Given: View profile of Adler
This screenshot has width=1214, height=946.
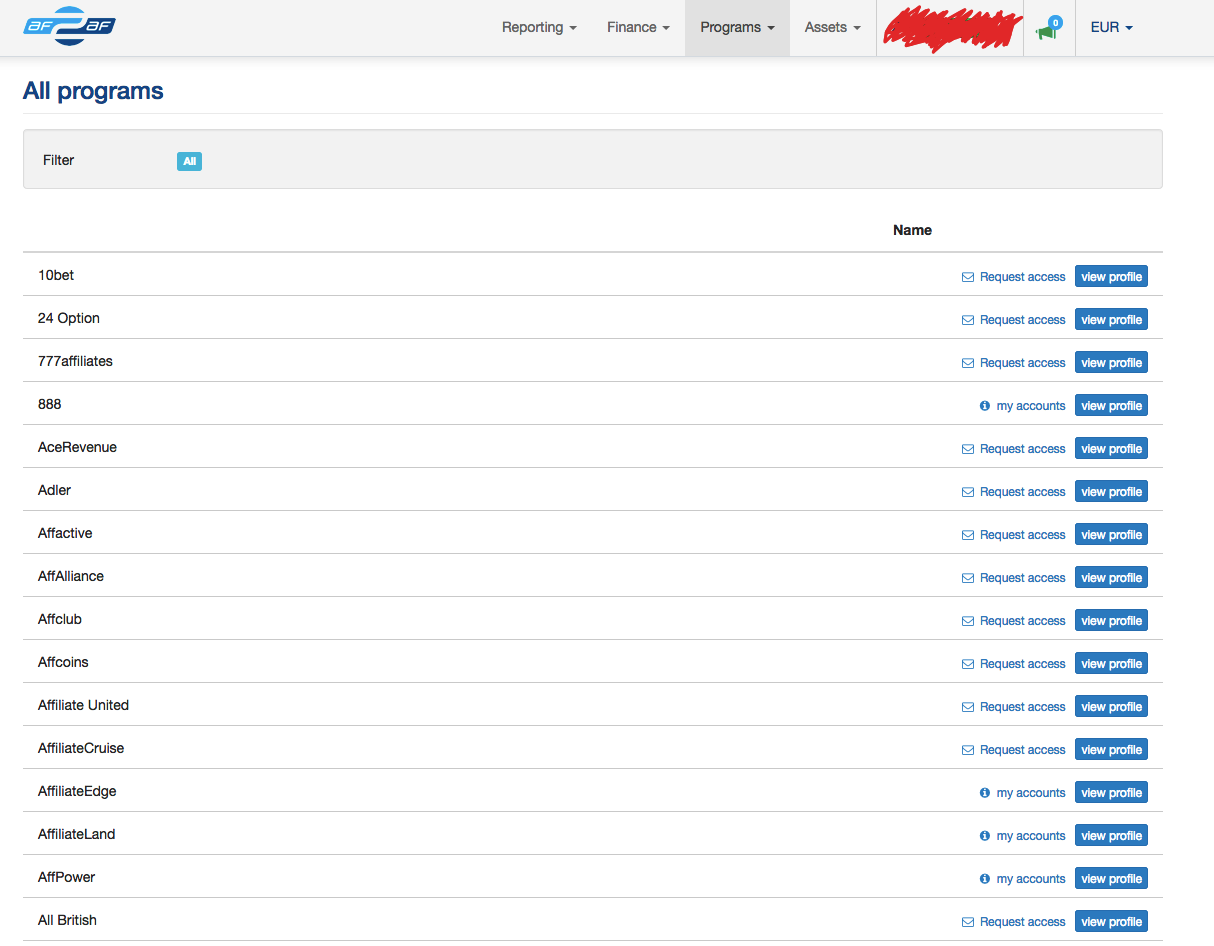Looking at the screenshot, I should point(1111,492).
